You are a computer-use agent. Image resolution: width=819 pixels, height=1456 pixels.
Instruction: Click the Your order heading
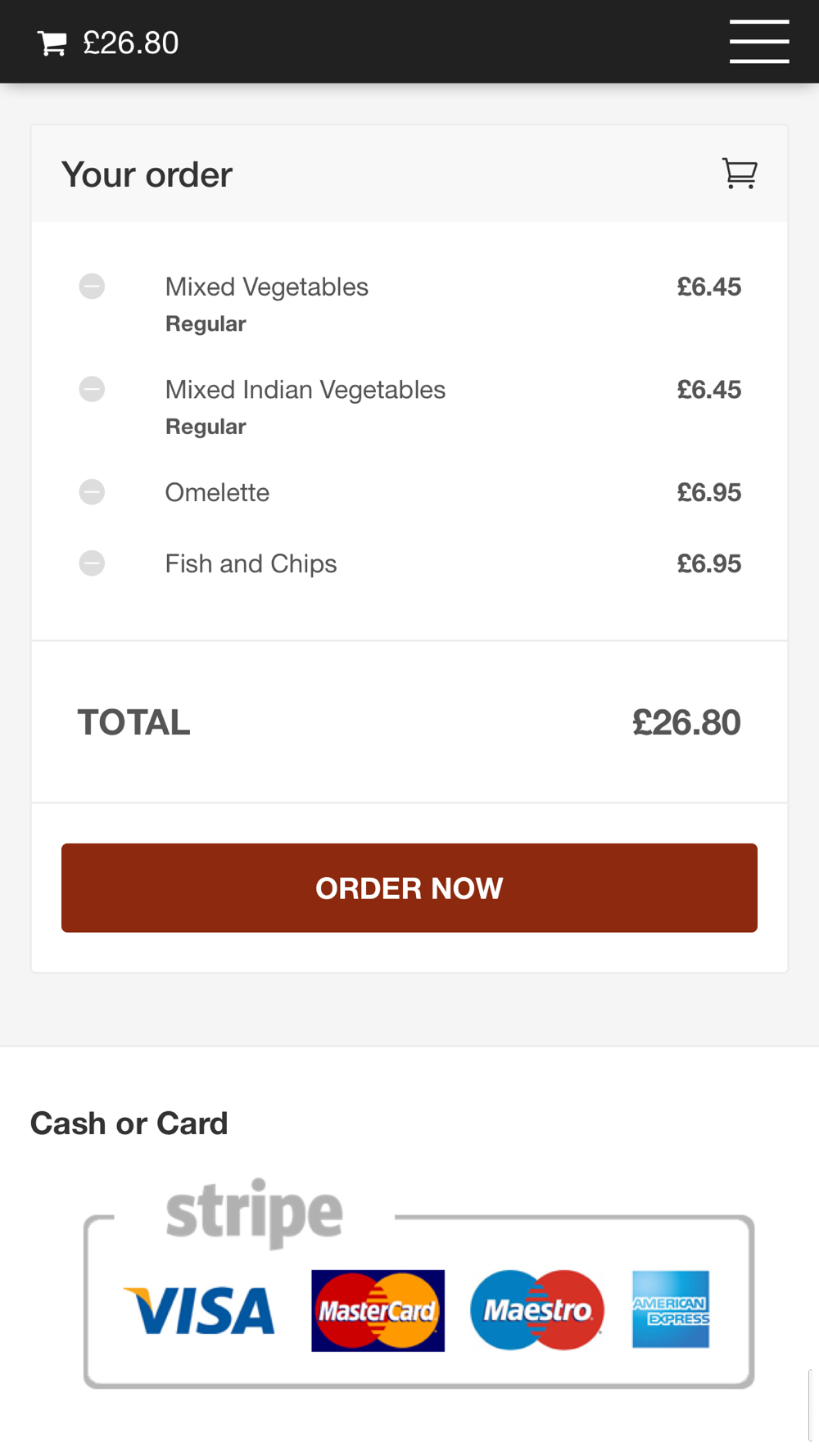pyautogui.click(x=147, y=174)
